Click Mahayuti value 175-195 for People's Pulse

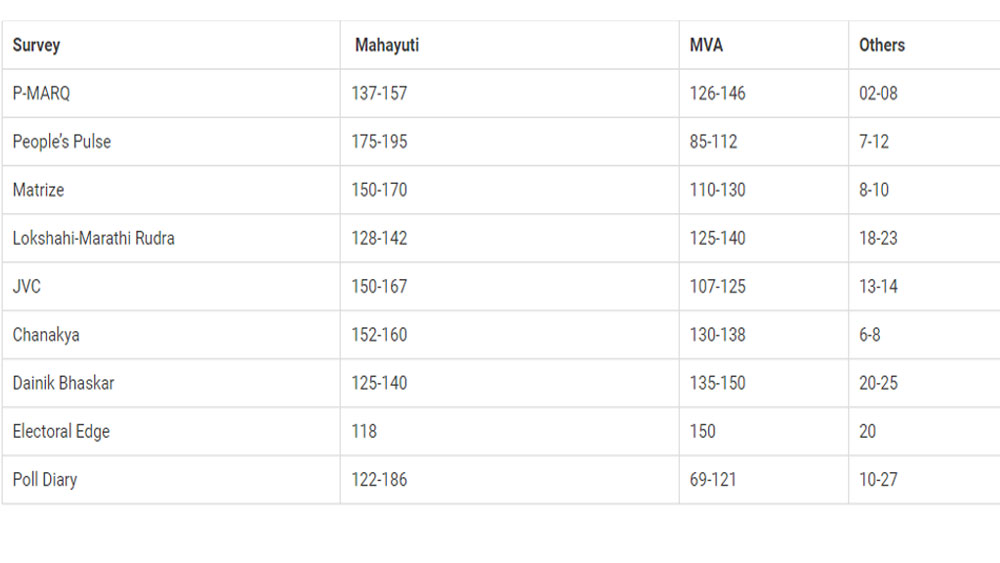379,142
